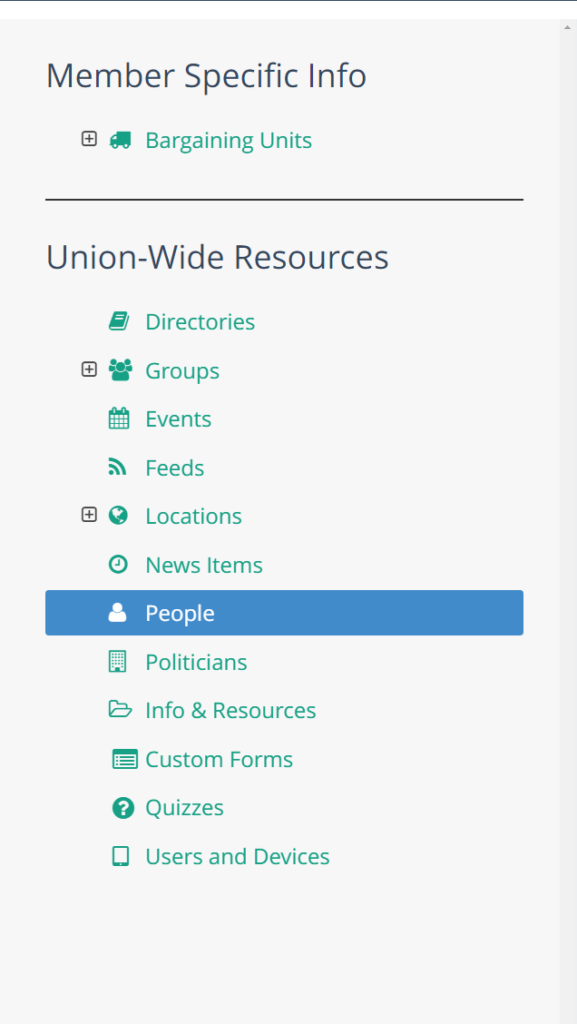Open the Users and Devices link
Viewport: 577px width, 1024px height.
click(237, 857)
